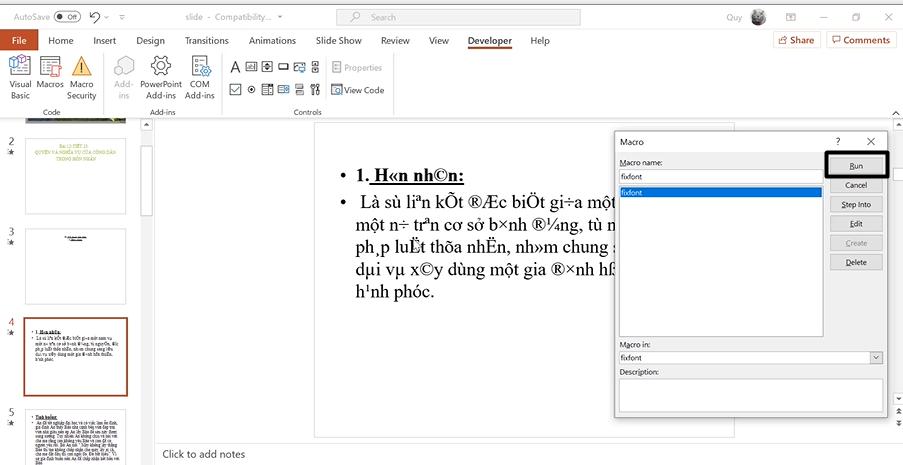
Task: Click the Step Into button
Action: [855, 204]
